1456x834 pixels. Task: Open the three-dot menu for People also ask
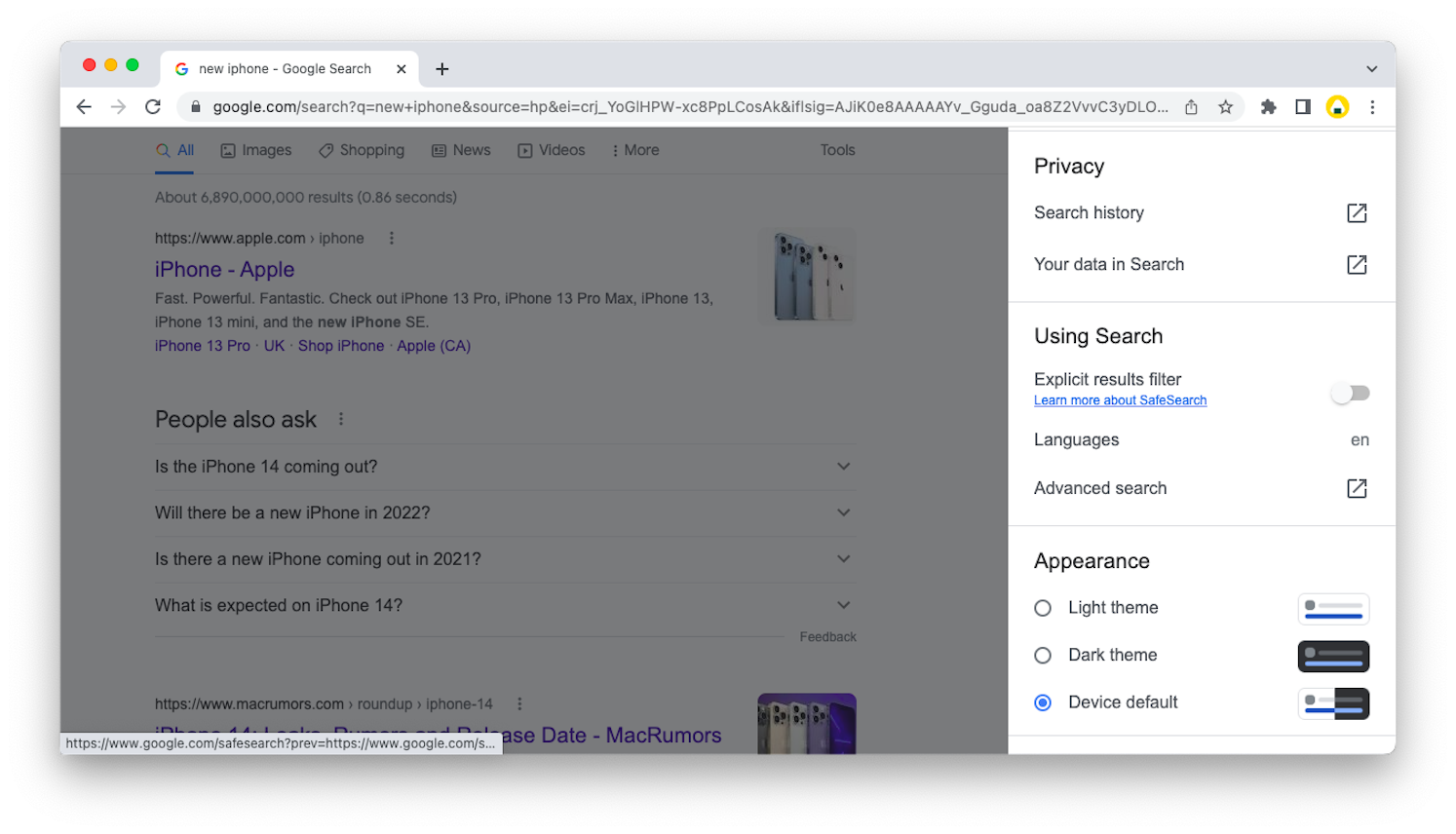[x=340, y=418]
